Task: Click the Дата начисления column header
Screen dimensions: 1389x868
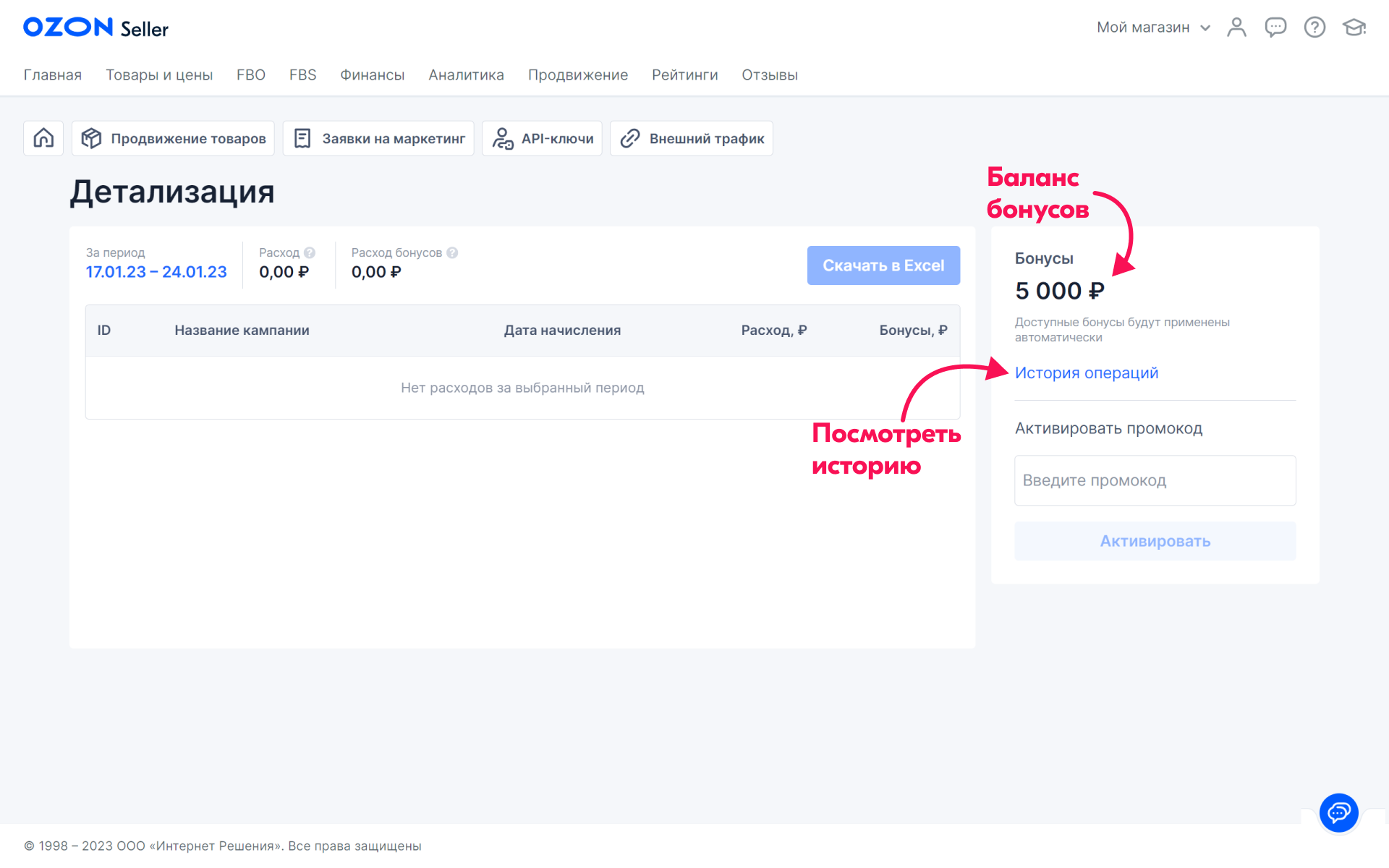Action: (x=562, y=330)
